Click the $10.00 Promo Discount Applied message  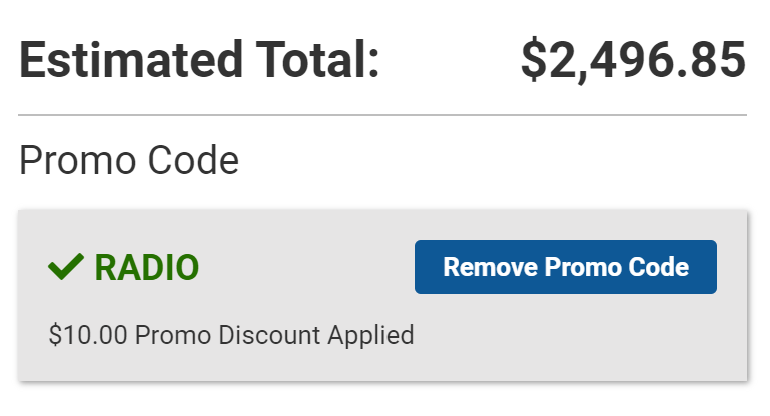click(231, 334)
